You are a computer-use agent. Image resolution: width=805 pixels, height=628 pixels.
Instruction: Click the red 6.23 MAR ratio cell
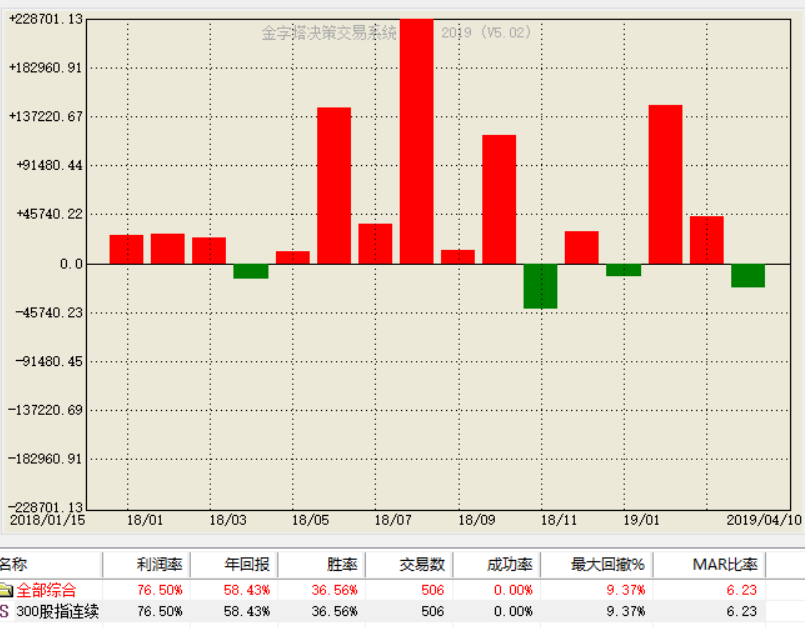coord(741,590)
